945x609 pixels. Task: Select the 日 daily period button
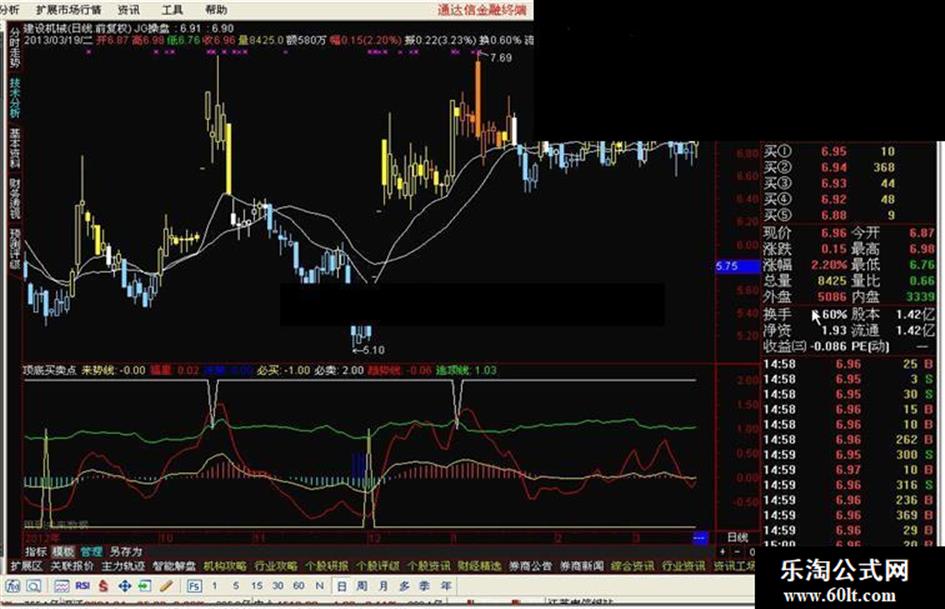(x=342, y=585)
